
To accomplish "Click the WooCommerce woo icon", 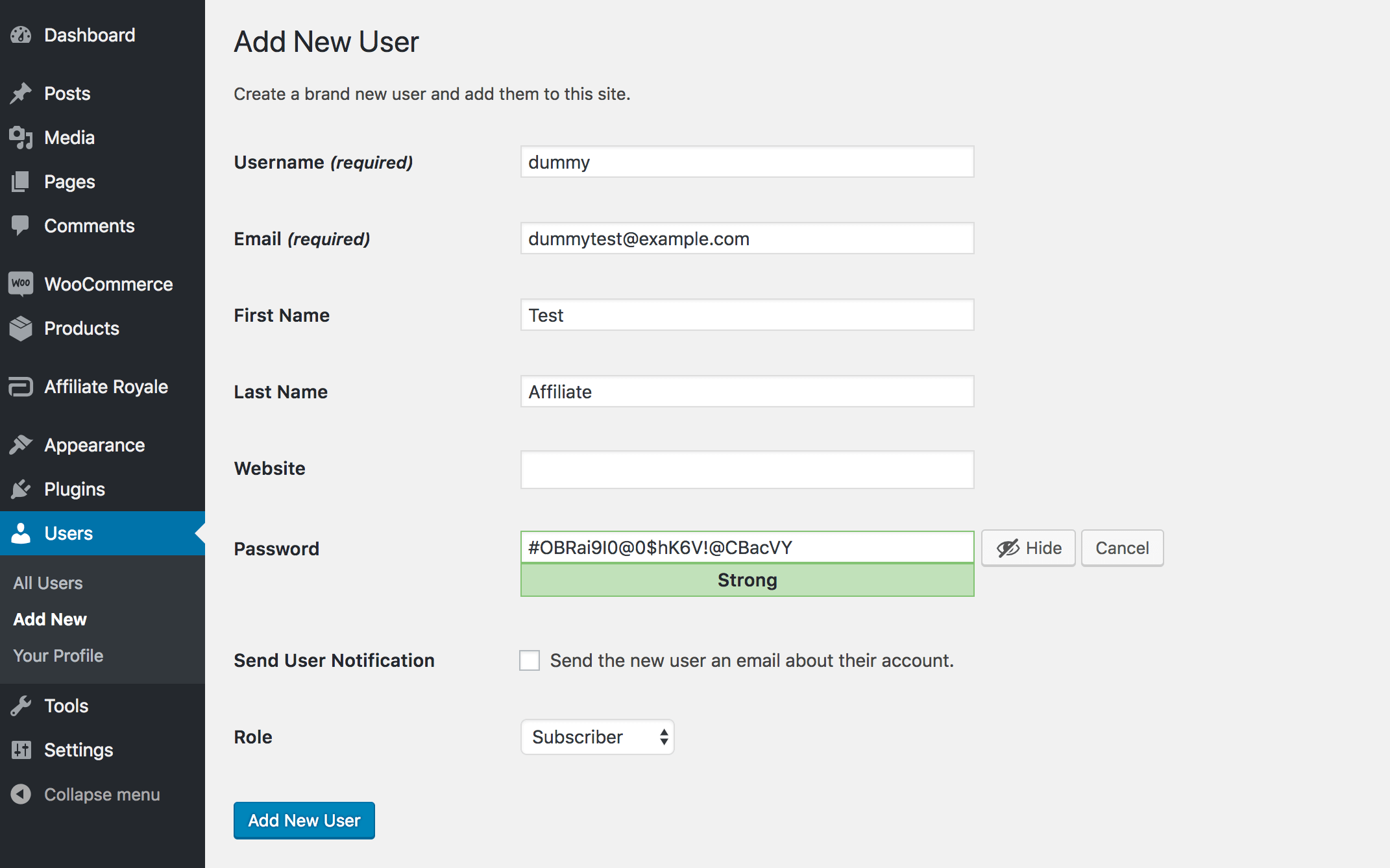I will click(x=21, y=283).
